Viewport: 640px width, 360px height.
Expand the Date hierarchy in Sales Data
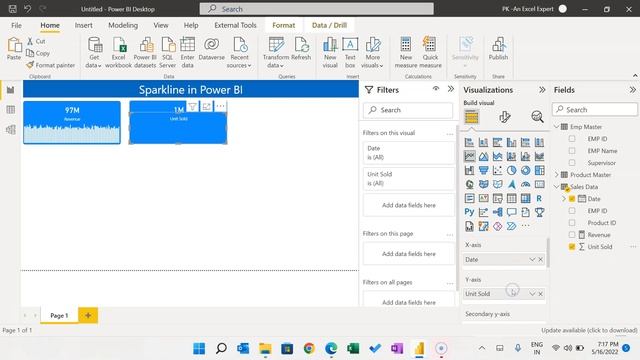click(x=564, y=199)
